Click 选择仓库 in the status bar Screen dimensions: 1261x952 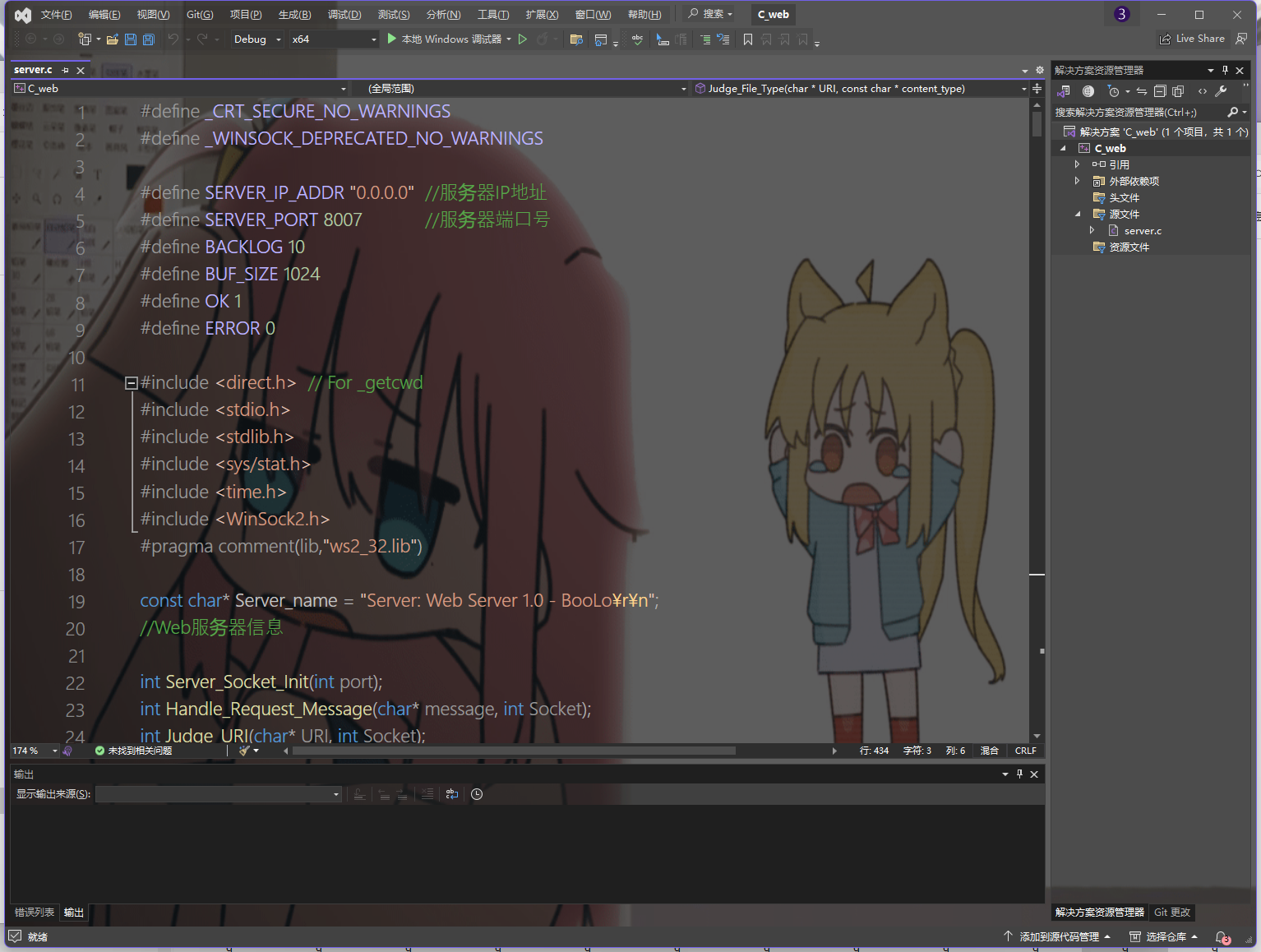1163,937
